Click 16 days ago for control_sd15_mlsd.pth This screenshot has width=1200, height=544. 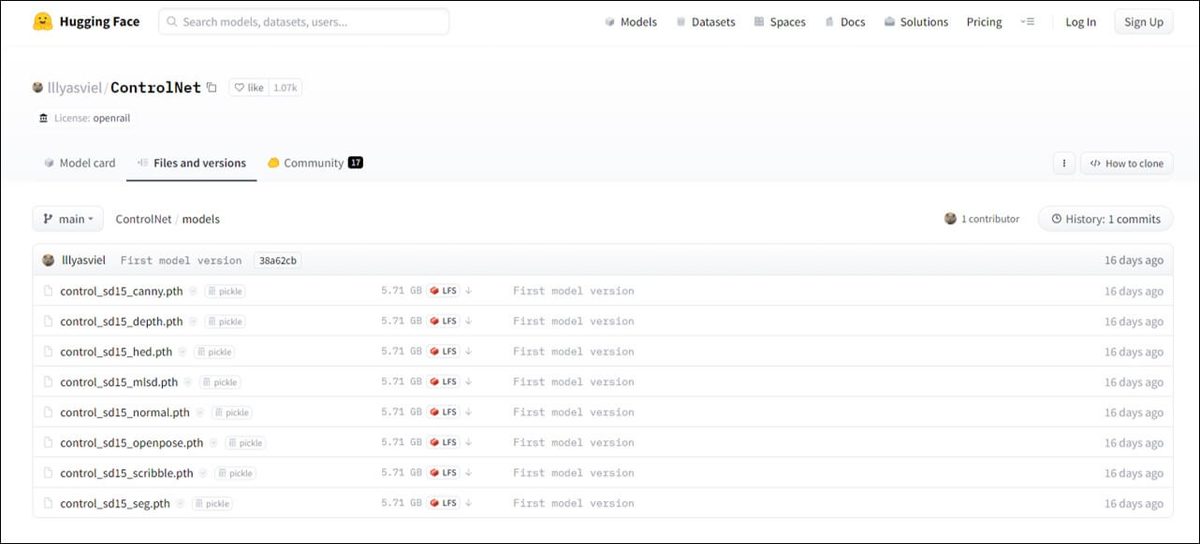(1133, 382)
